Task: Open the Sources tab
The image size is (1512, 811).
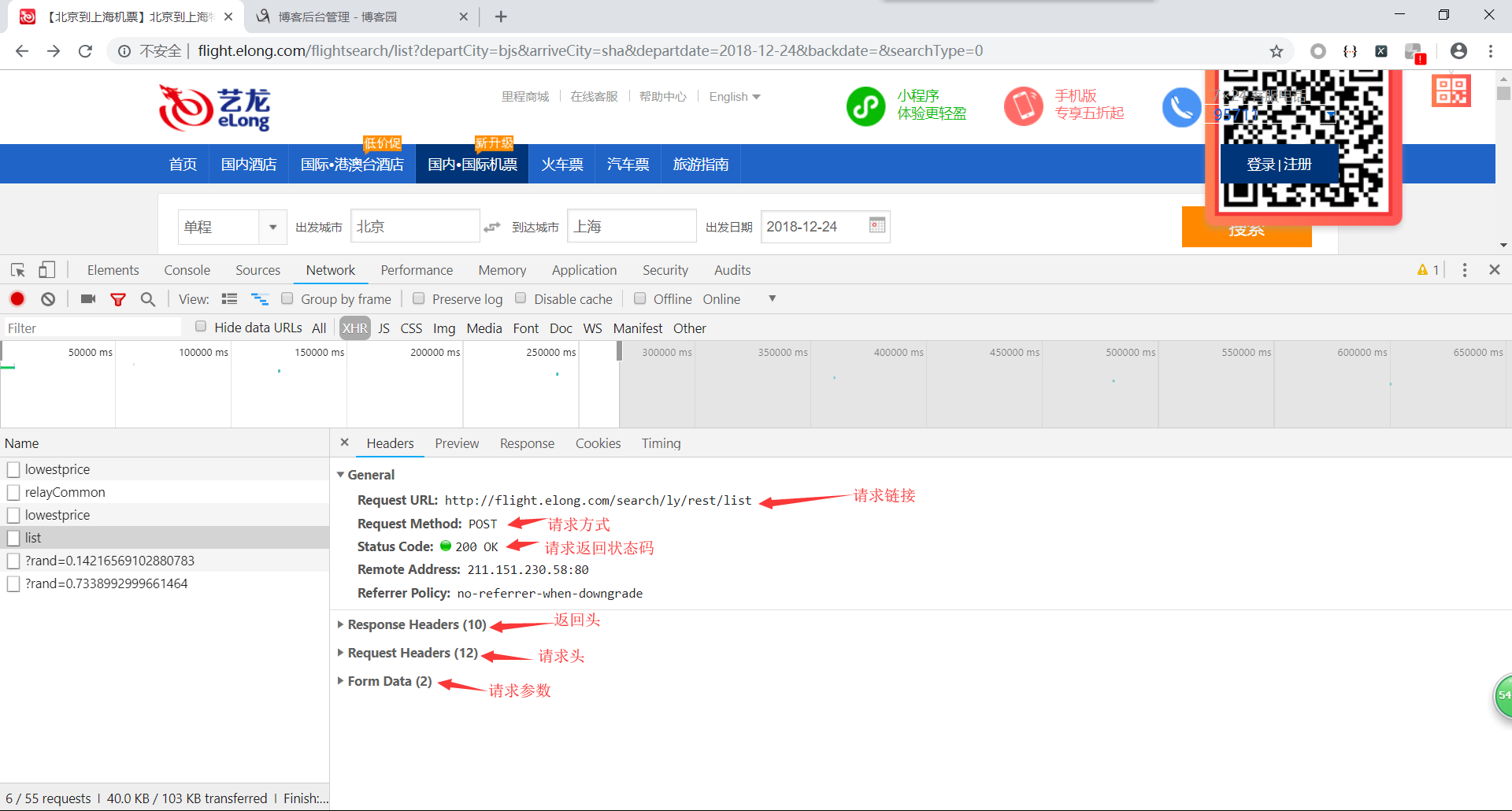Action: (x=258, y=270)
